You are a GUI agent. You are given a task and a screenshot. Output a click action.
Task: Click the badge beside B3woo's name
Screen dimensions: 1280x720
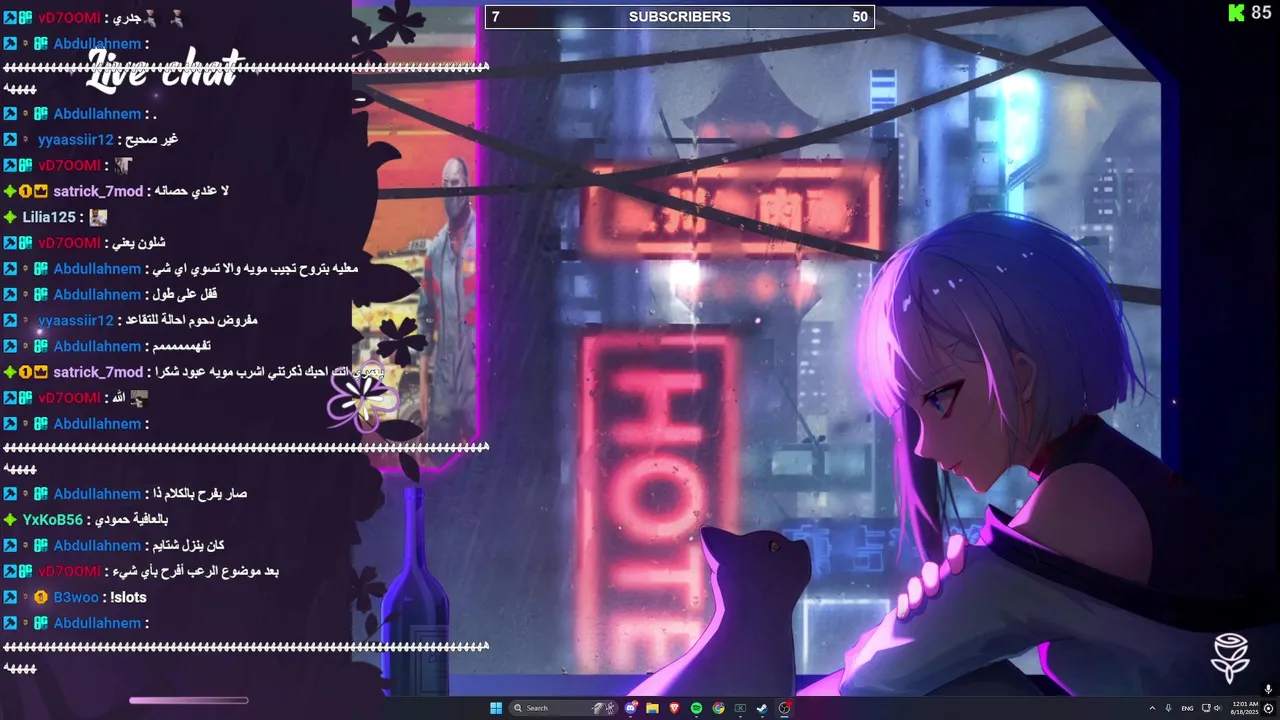point(41,598)
